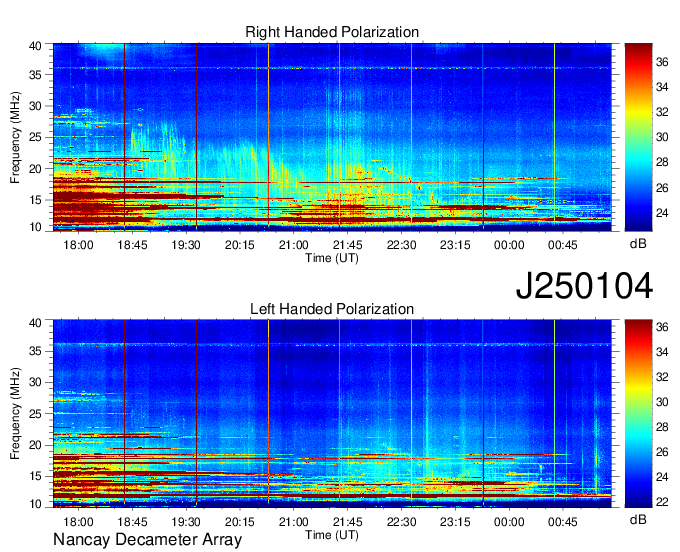
Task: Click the 18:00 tick under left-handed plot
Action: (x=78, y=522)
